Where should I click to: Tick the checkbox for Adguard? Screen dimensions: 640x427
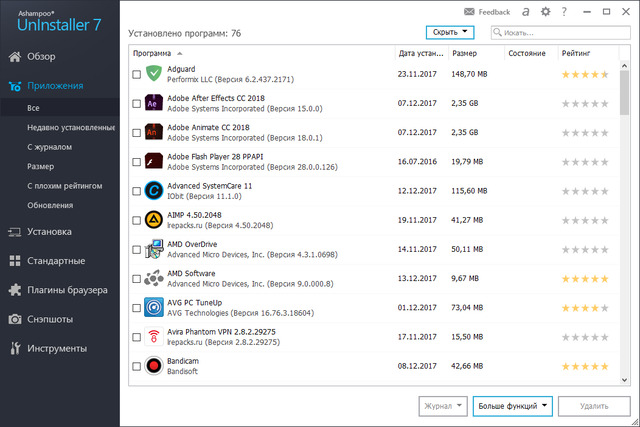click(x=137, y=74)
